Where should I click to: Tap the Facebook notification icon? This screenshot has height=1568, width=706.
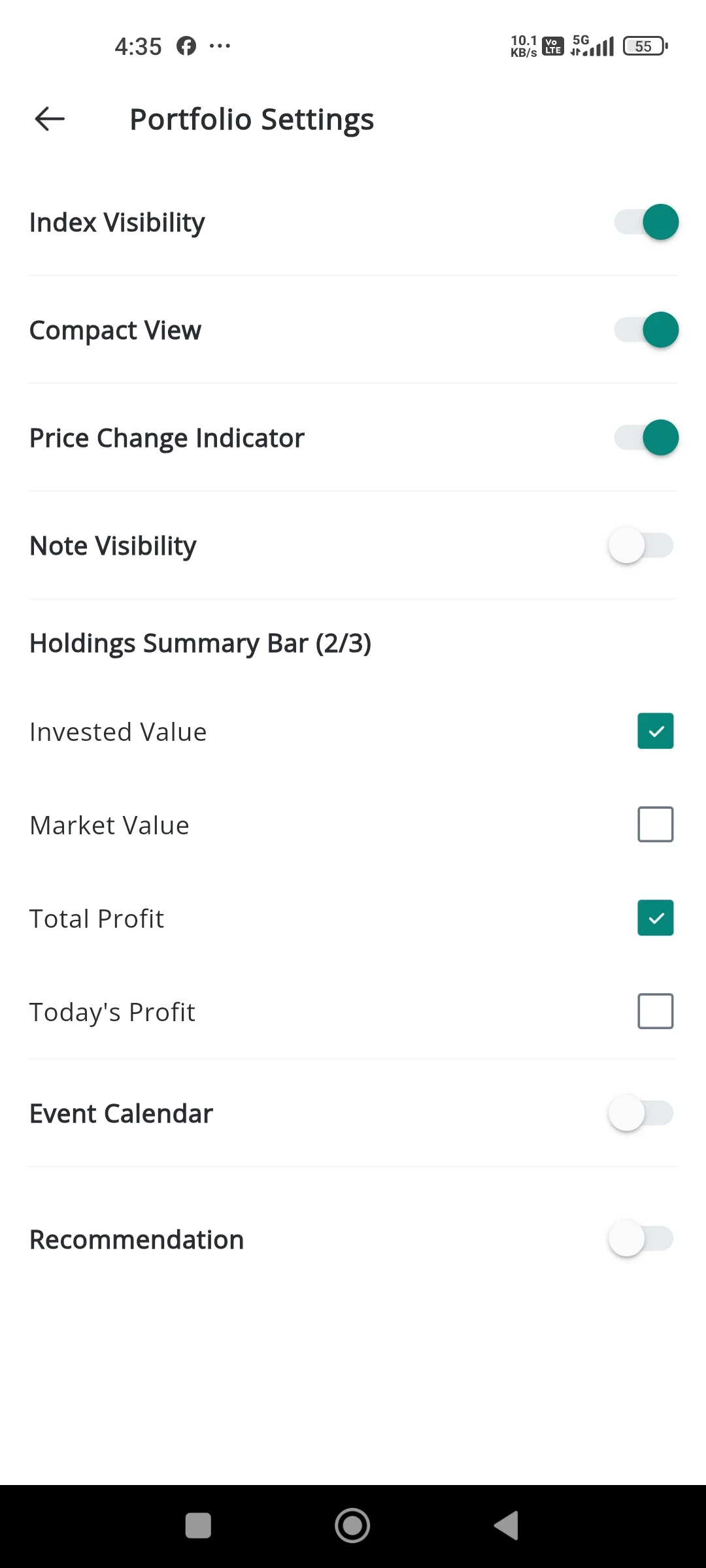point(186,46)
